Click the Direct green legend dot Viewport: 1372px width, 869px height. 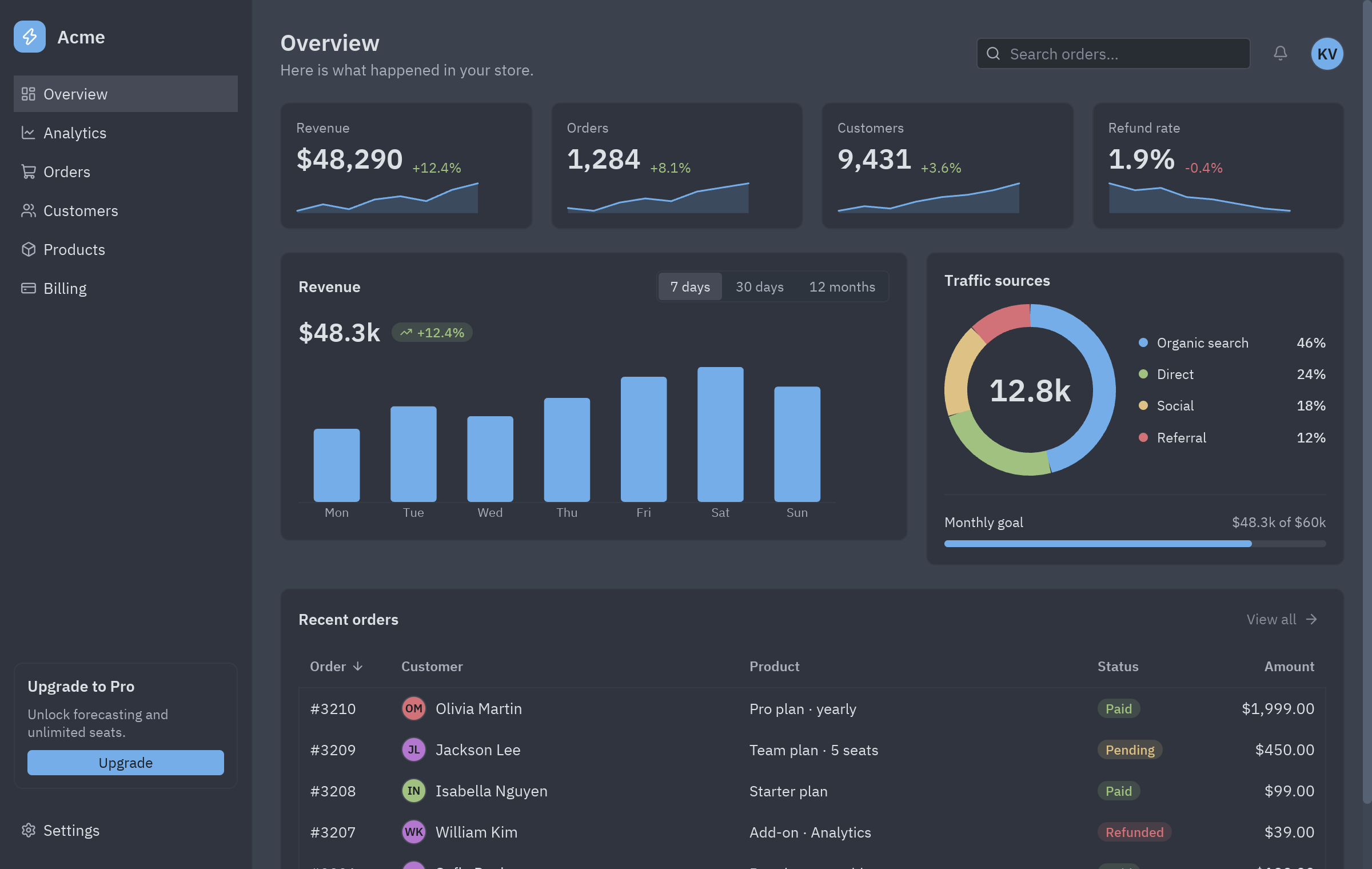(x=1143, y=374)
